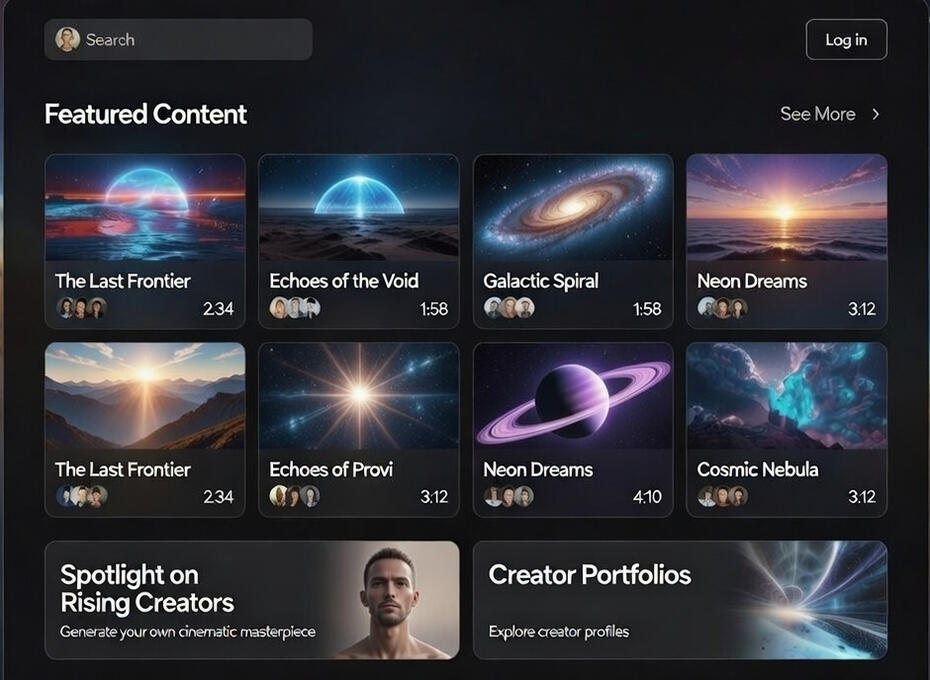Image resolution: width=930 pixels, height=680 pixels.
Task: Open the Creator Portfolios banner
Action: click(x=680, y=600)
